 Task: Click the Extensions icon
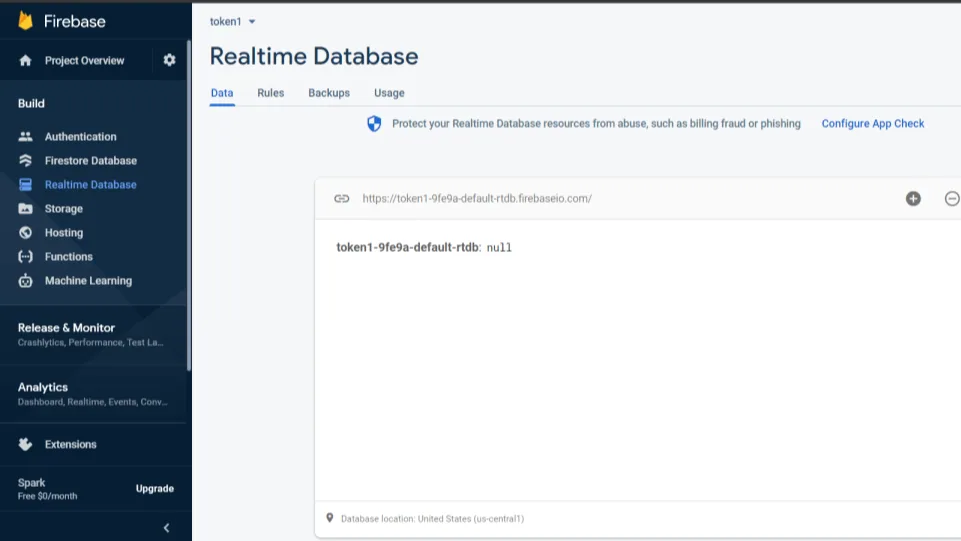25,444
